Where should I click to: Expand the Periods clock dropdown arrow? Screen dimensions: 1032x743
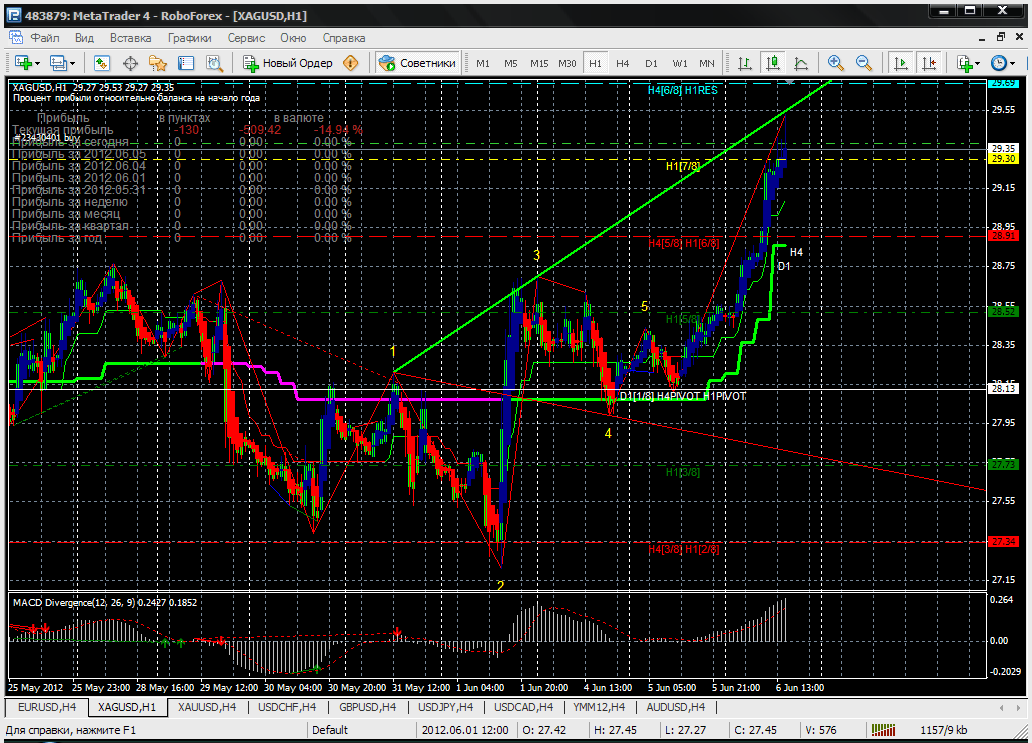(1012, 63)
